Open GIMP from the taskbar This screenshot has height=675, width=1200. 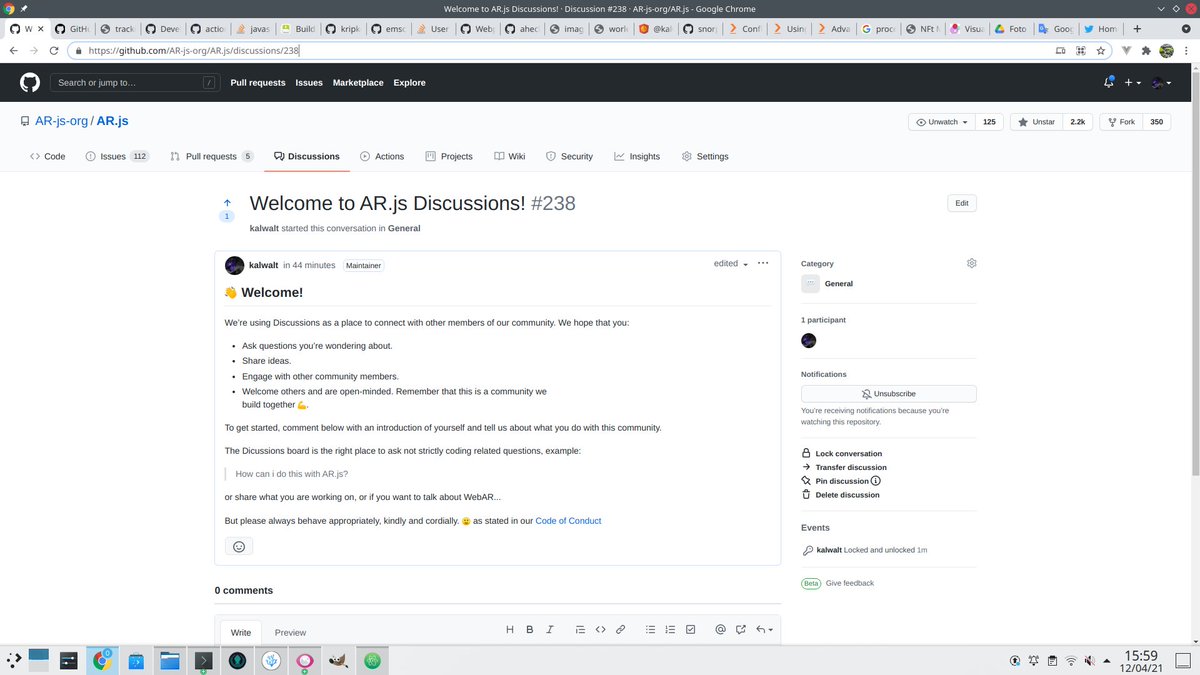click(x=339, y=660)
